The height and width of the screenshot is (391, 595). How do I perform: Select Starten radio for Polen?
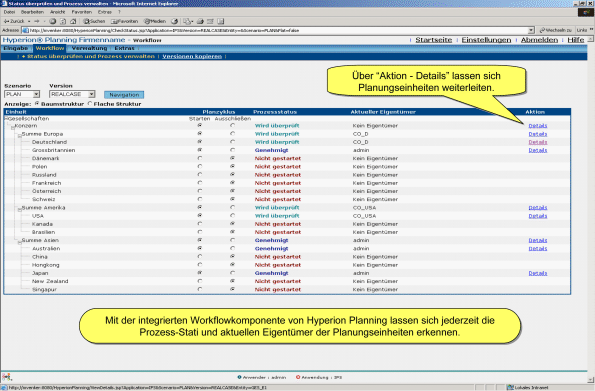coord(200,167)
